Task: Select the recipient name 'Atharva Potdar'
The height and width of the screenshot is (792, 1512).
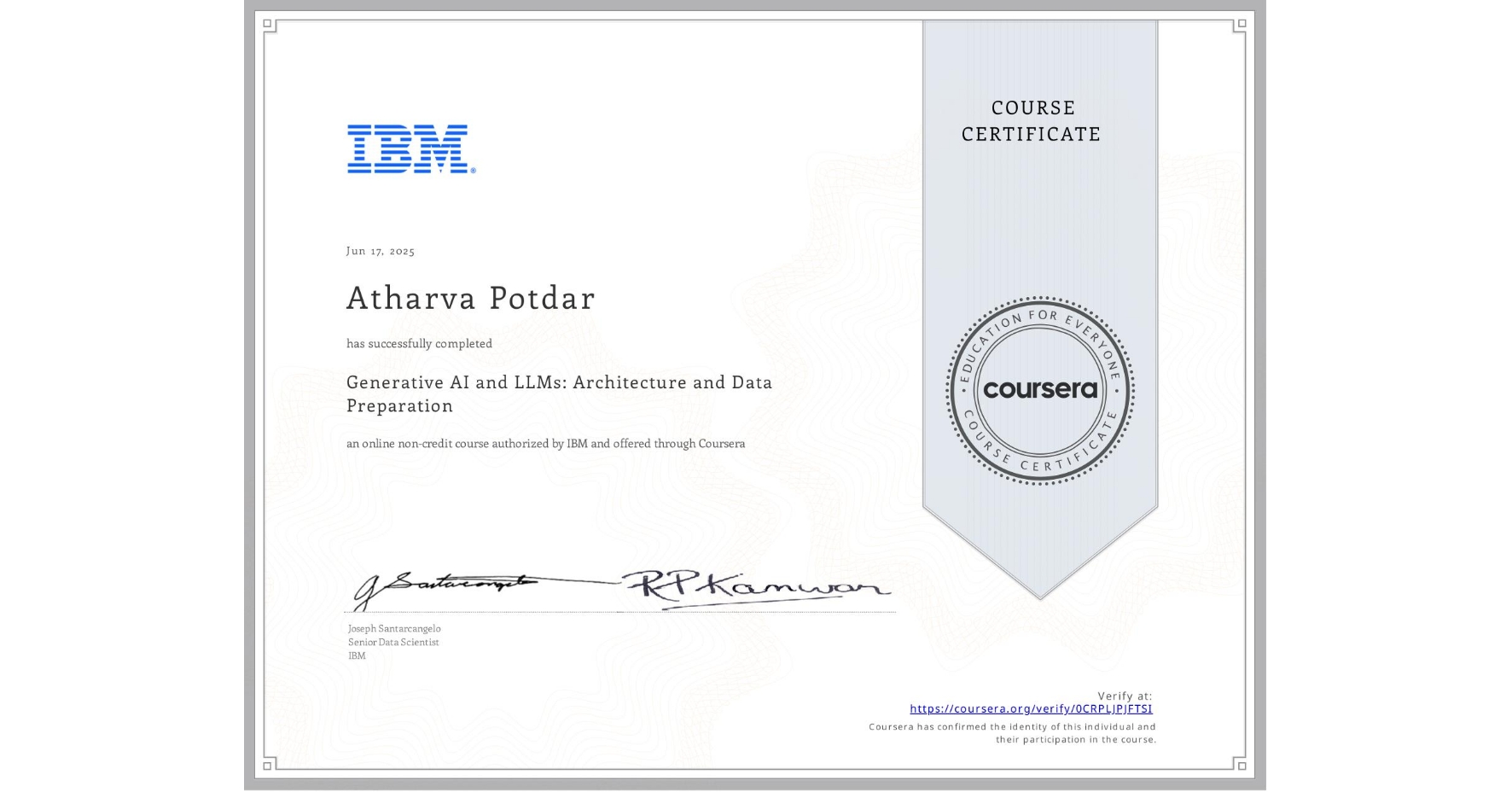Action: pyautogui.click(x=470, y=298)
